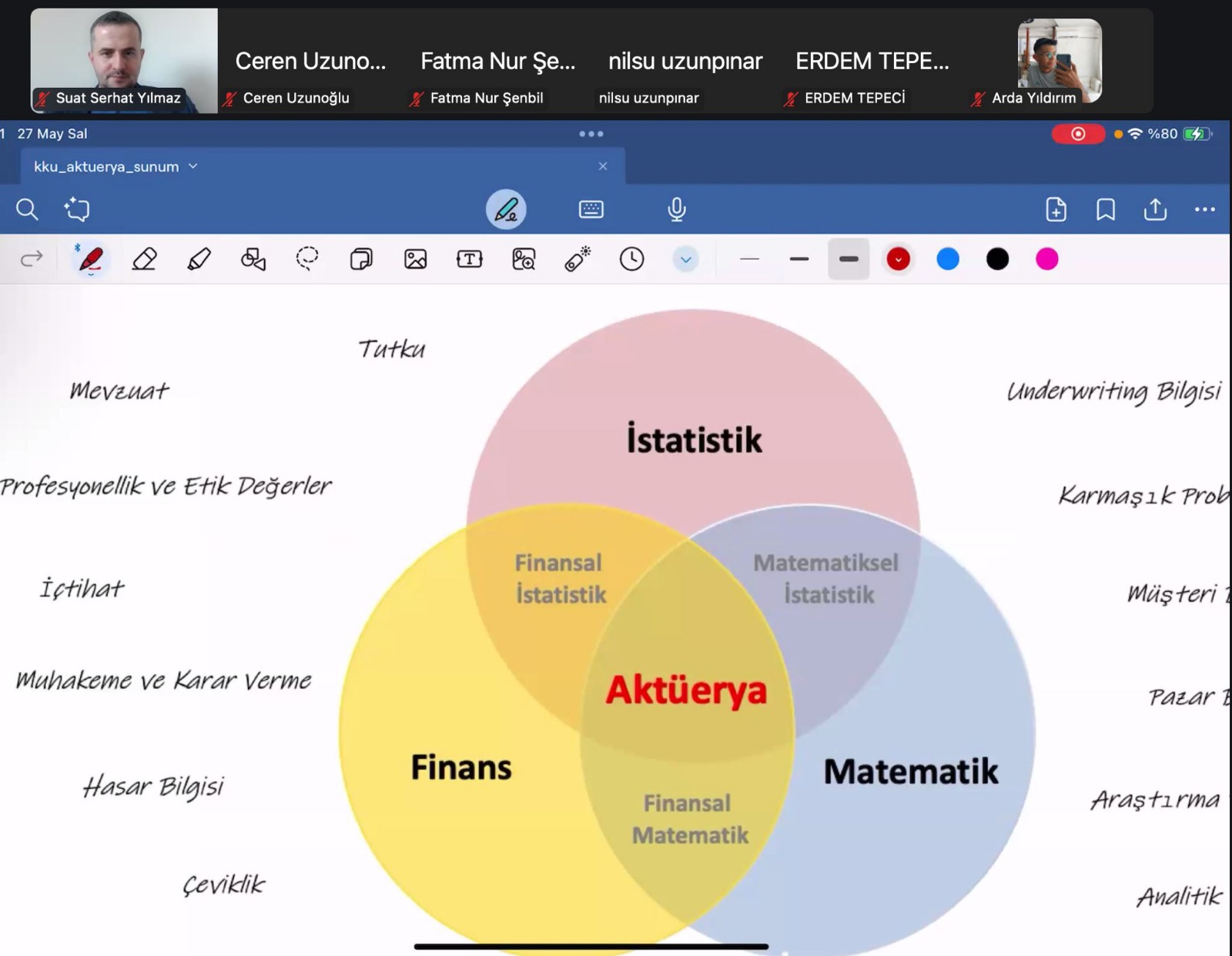Select the lasso selection tool
This screenshot has height=956, width=1232.
[306, 259]
